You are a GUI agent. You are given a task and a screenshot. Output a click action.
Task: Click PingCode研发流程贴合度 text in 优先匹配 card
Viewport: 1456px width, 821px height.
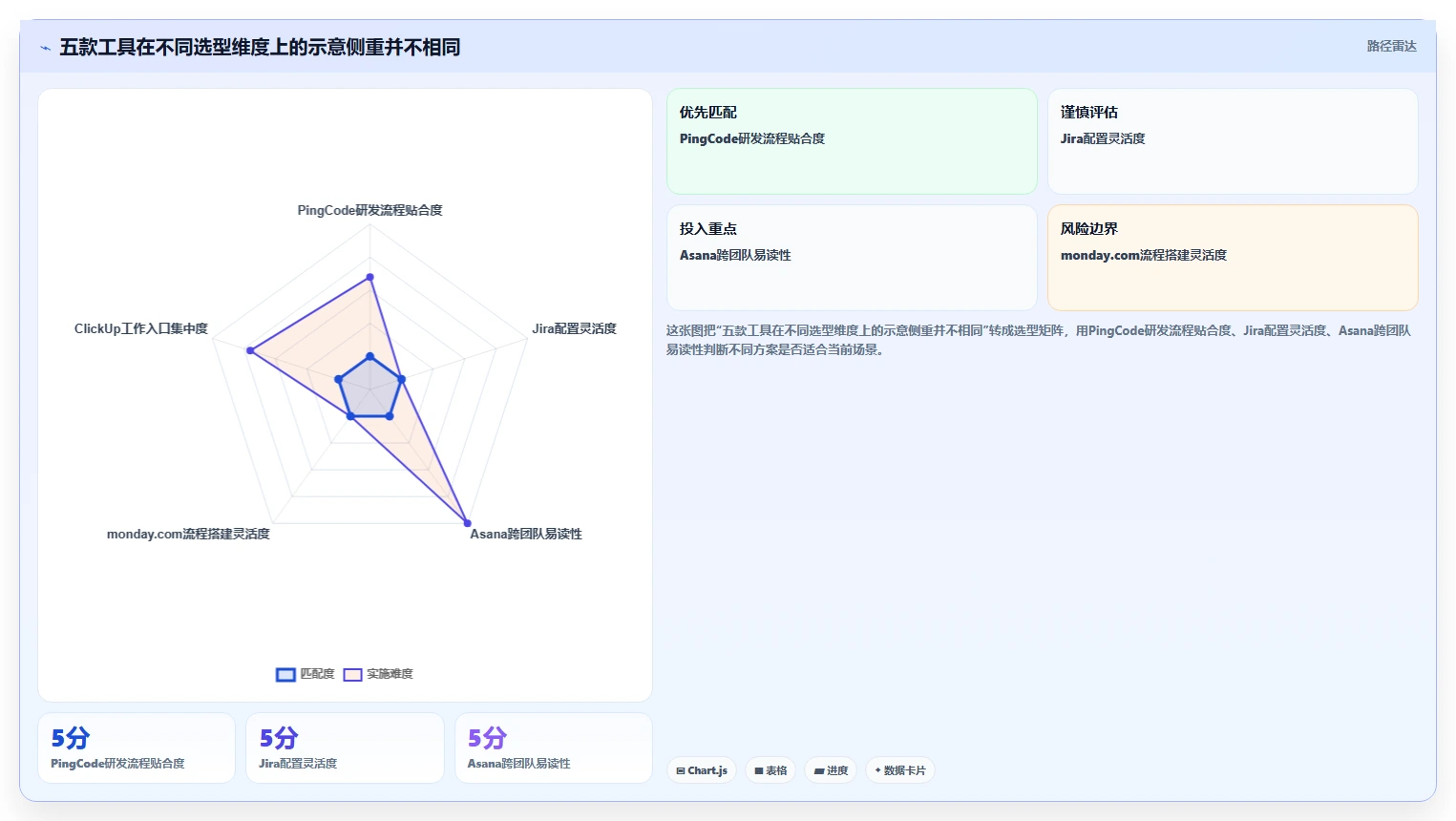tap(752, 138)
